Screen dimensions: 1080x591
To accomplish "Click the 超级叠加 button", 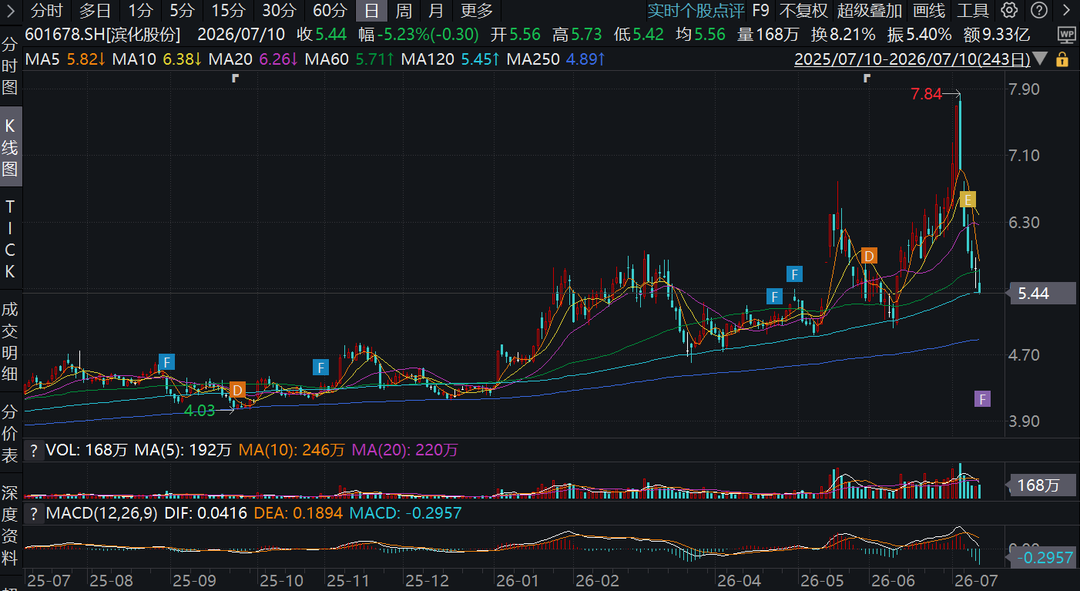I will [869, 10].
